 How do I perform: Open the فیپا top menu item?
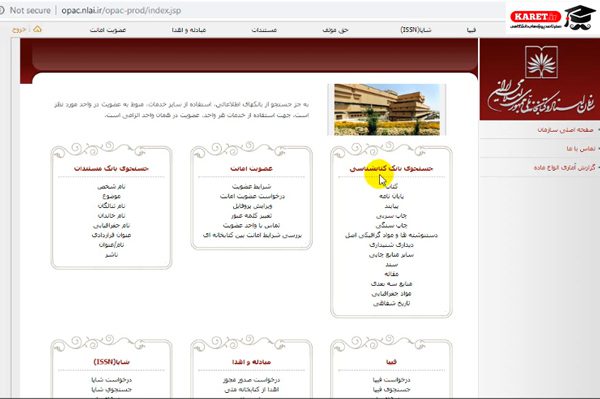pos(471,30)
